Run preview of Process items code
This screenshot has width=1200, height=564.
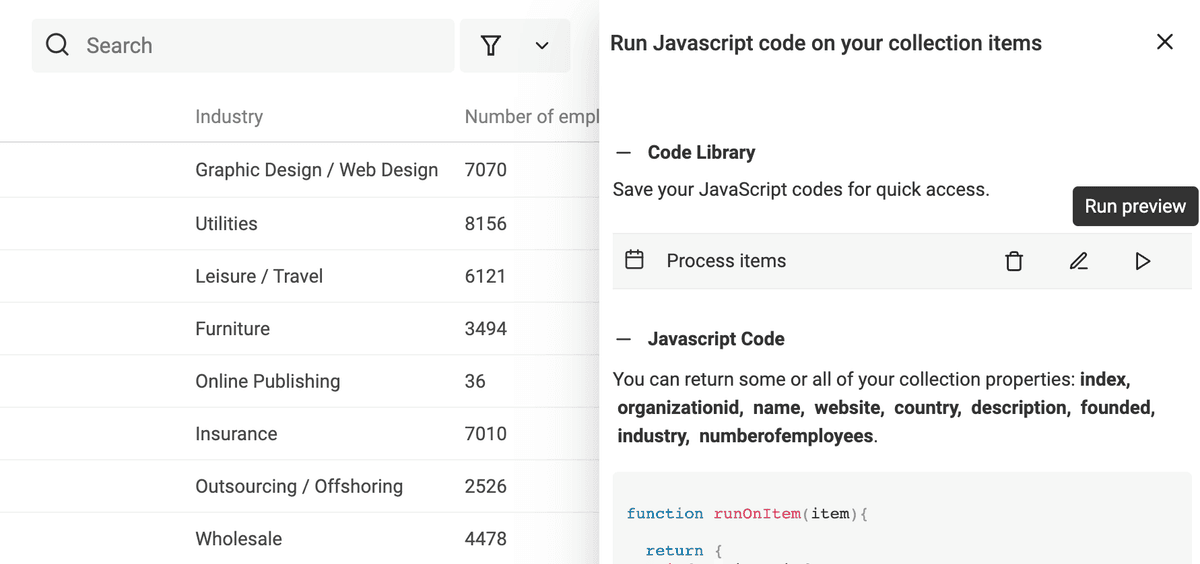(1142, 261)
